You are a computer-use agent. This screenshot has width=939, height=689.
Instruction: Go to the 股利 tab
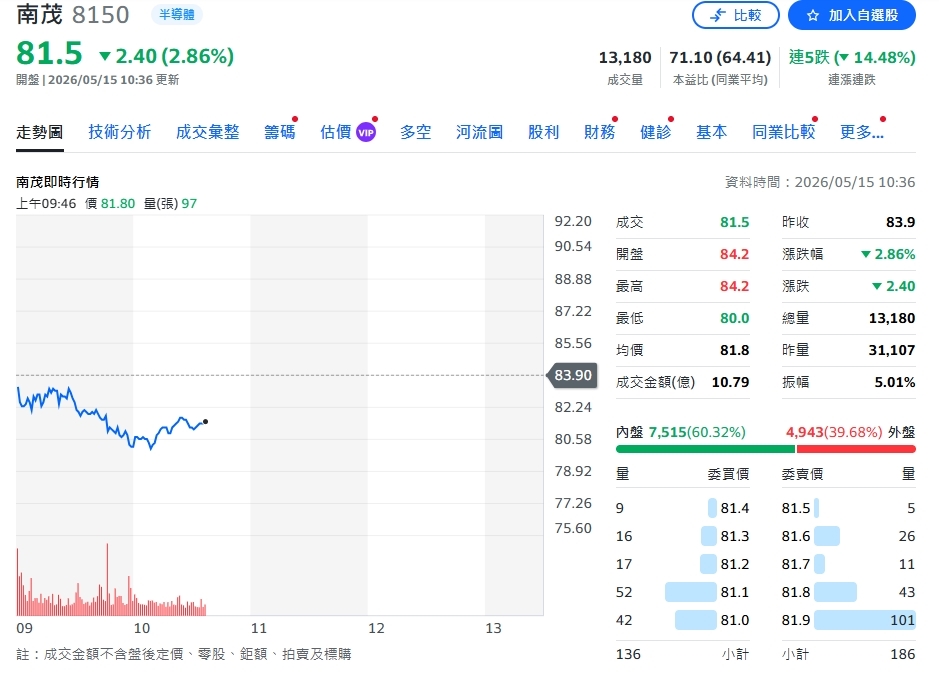(x=543, y=132)
